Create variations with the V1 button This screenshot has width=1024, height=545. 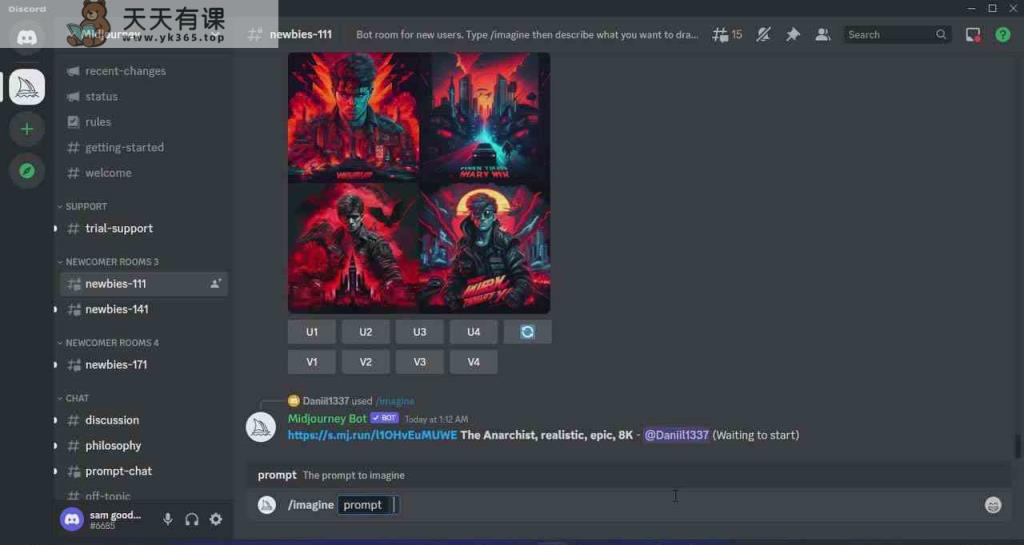tap(312, 362)
